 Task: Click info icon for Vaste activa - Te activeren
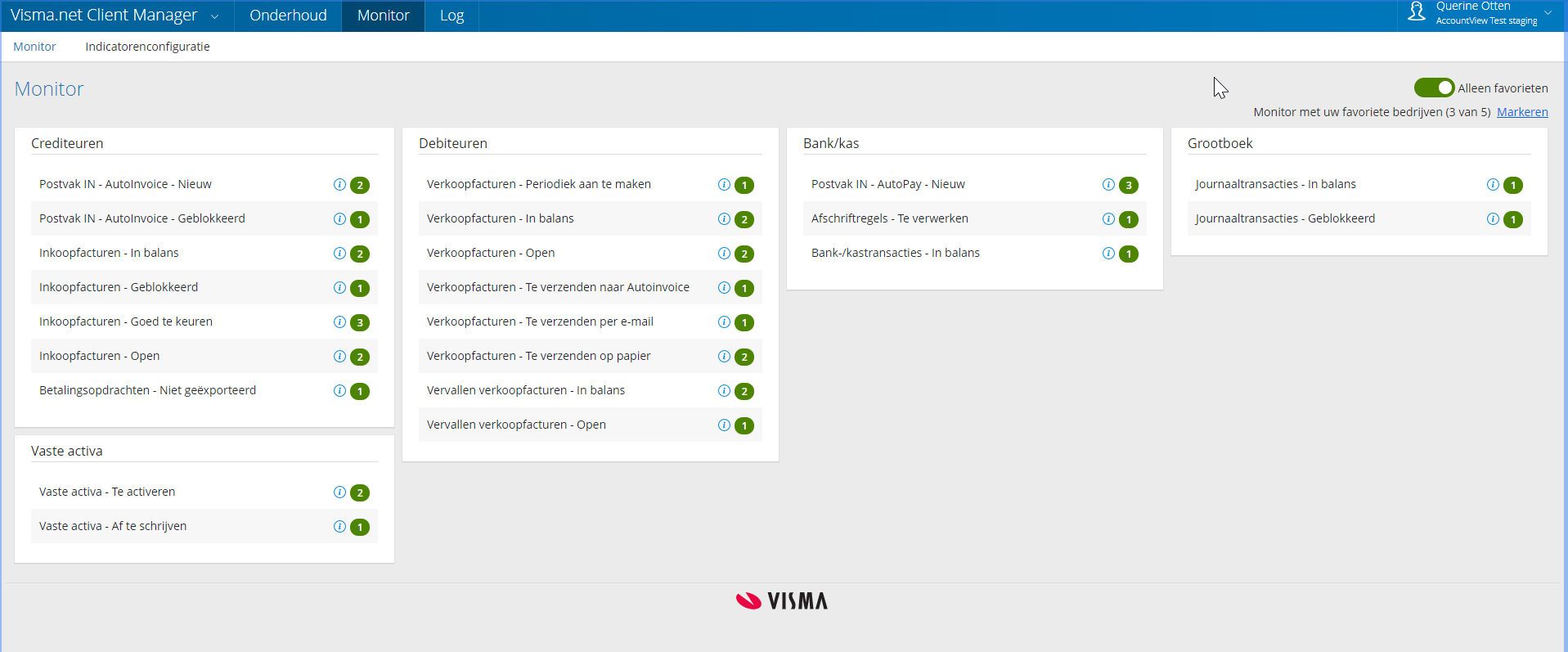tap(339, 492)
